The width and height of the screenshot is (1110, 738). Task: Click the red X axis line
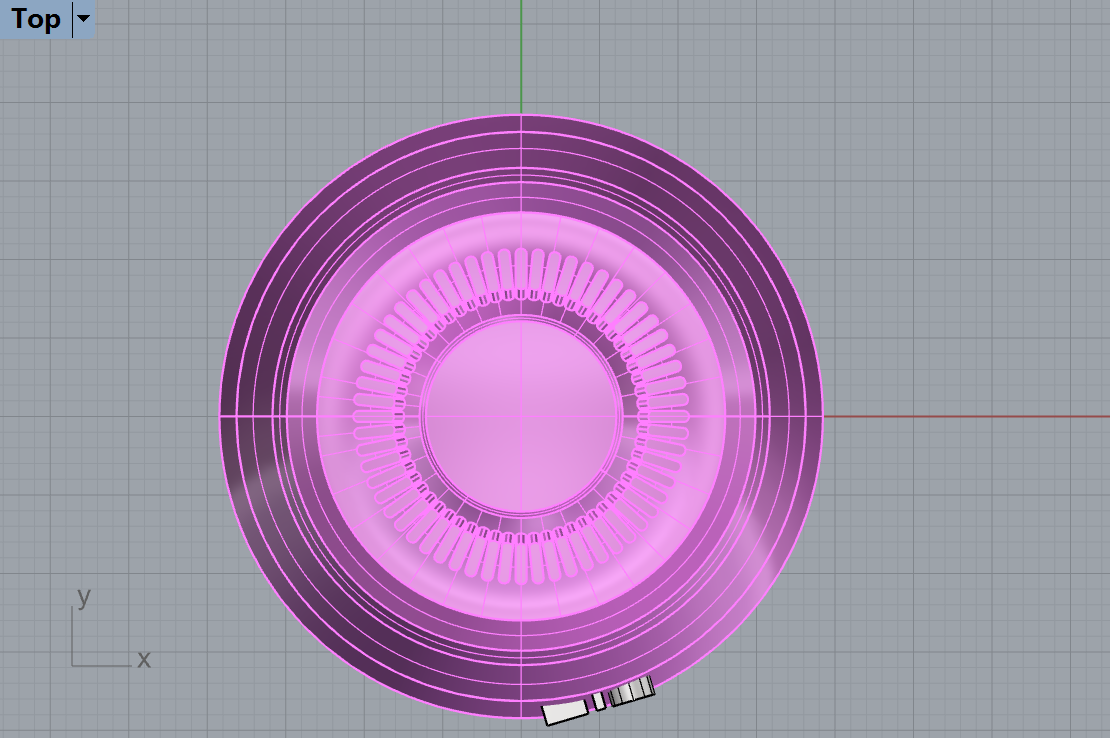[960, 416]
